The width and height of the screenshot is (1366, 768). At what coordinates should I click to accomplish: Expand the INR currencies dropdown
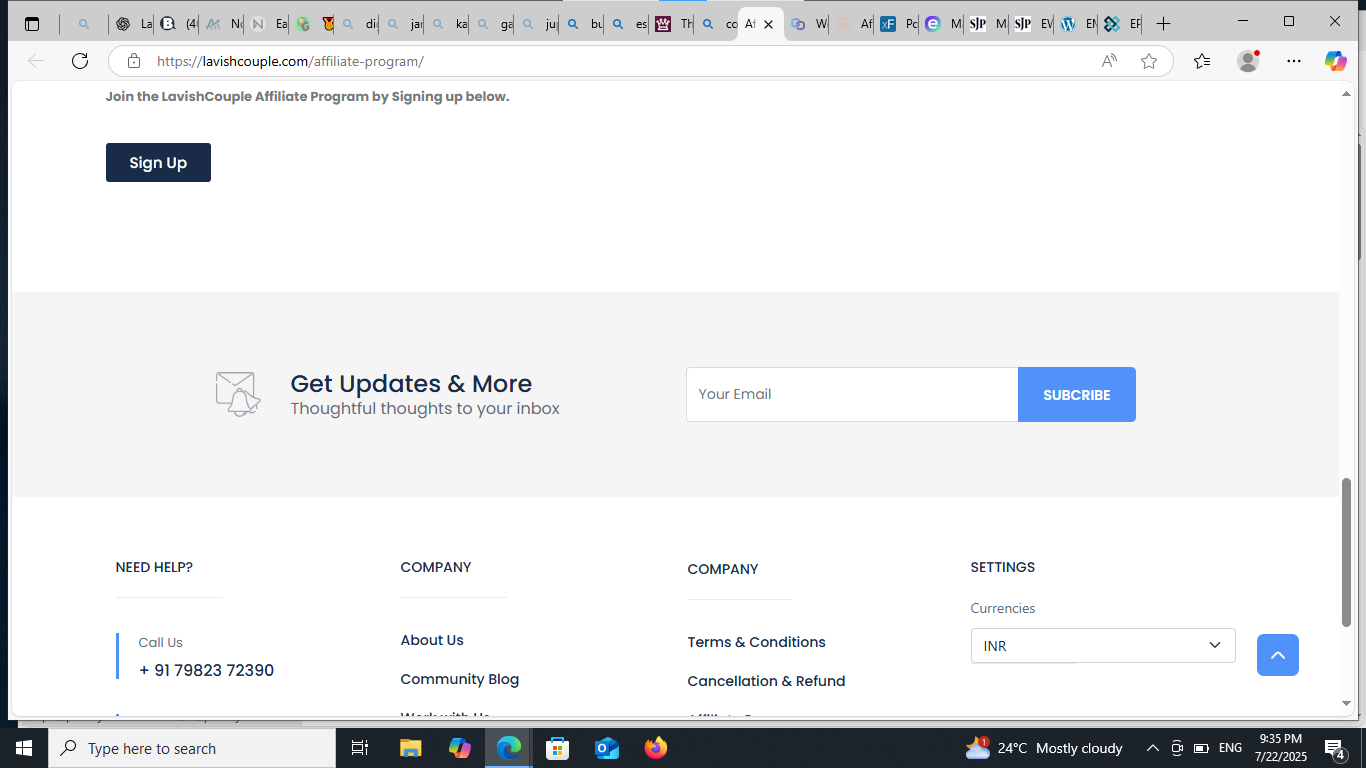point(1103,646)
